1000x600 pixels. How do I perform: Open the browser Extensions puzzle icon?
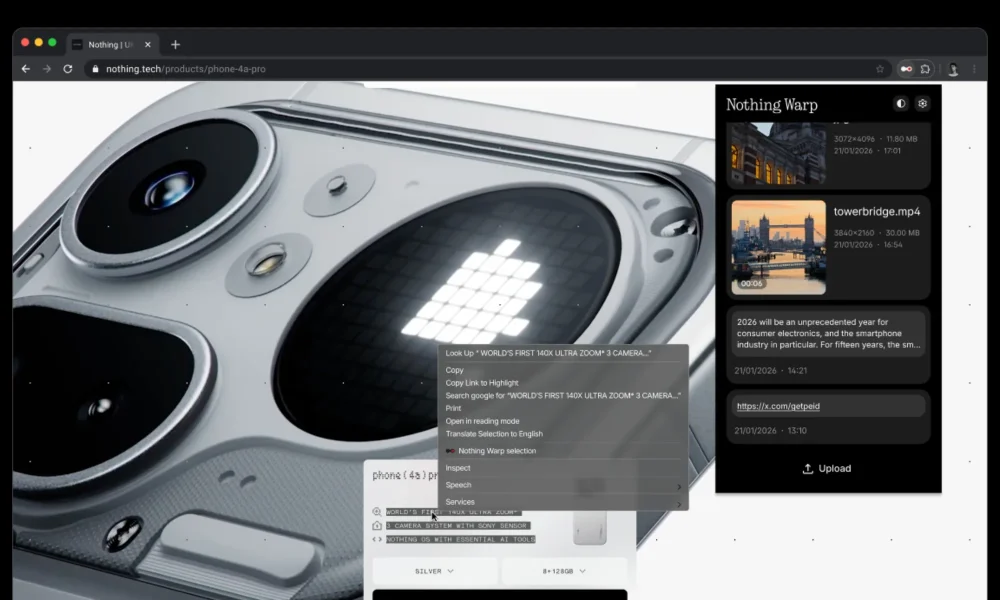(x=926, y=69)
